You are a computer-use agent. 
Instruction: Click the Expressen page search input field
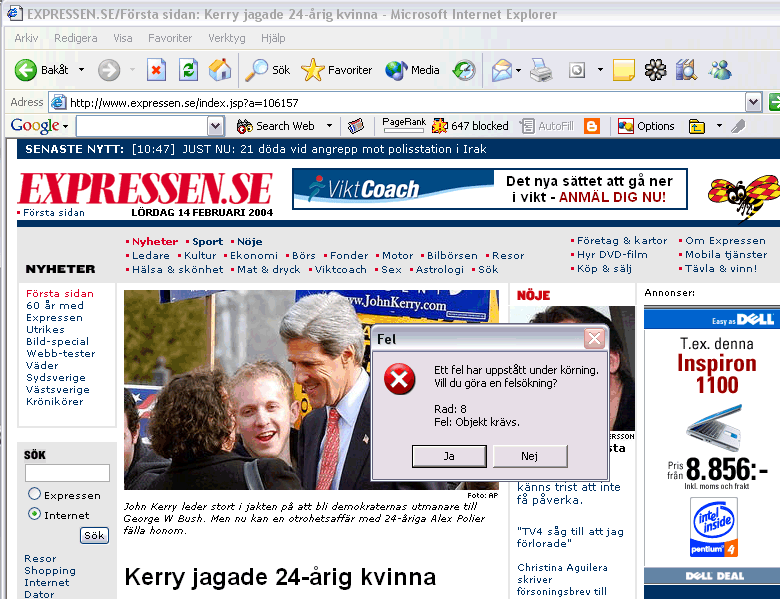tap(67, 473)
